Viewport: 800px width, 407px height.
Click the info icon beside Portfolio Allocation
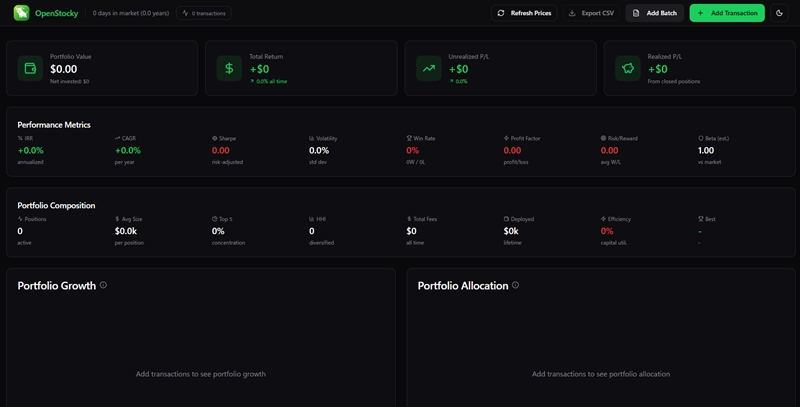click(516, 285)
